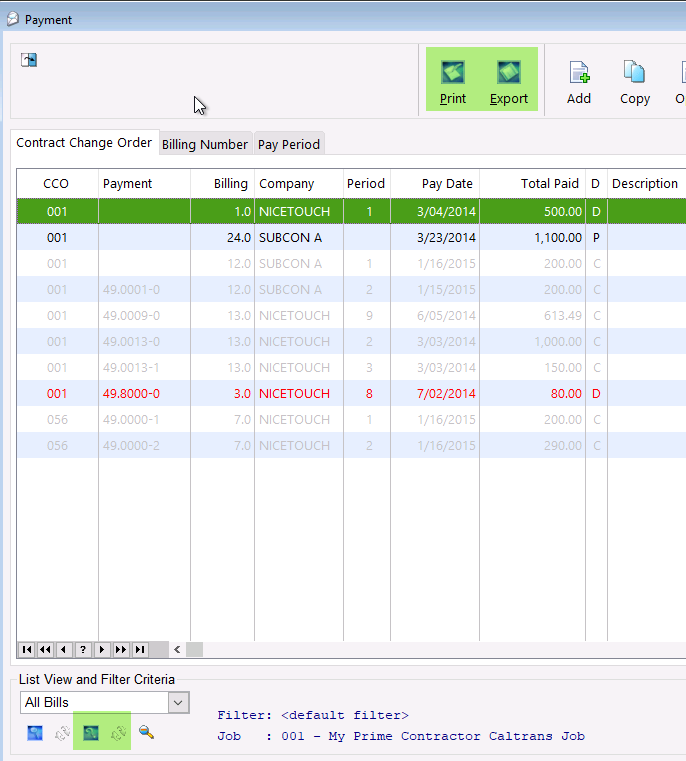Select the red payment 49.8000-0 row
The height and width of the screenshot is (761, 686).
click(351, 394)
